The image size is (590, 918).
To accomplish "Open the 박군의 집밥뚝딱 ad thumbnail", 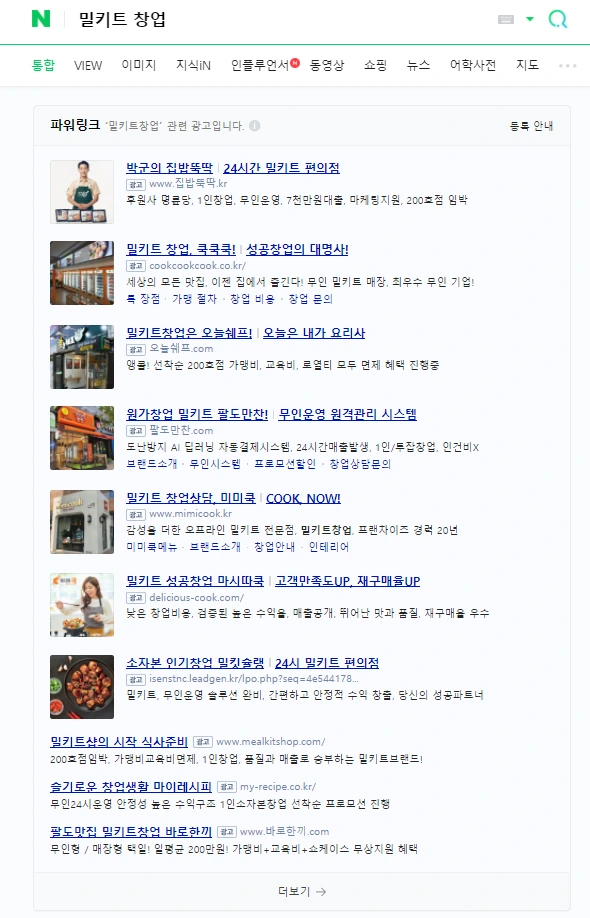I will tap(82, 192).
